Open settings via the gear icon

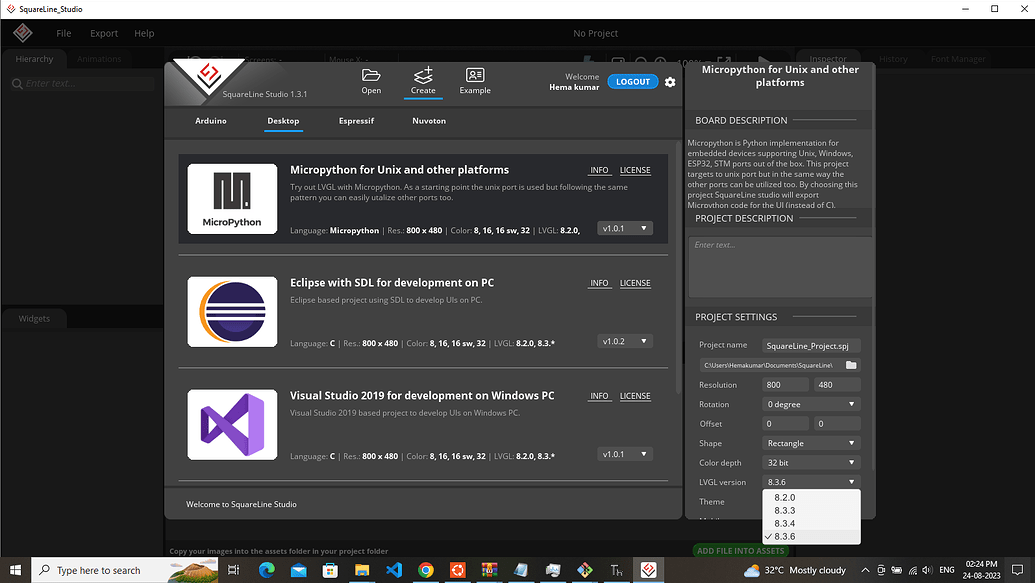point(670,82)
